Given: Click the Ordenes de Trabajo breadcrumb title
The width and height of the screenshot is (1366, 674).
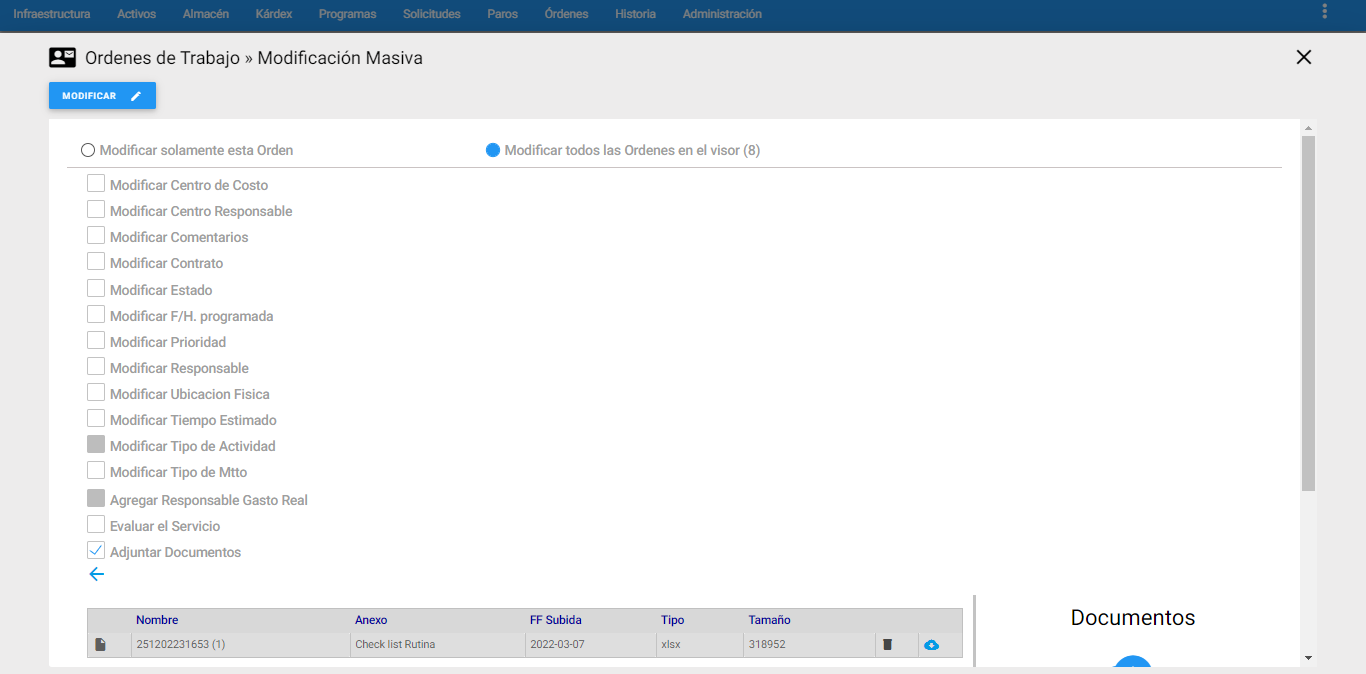Looking at the screenshot, I should coord(162,58).
